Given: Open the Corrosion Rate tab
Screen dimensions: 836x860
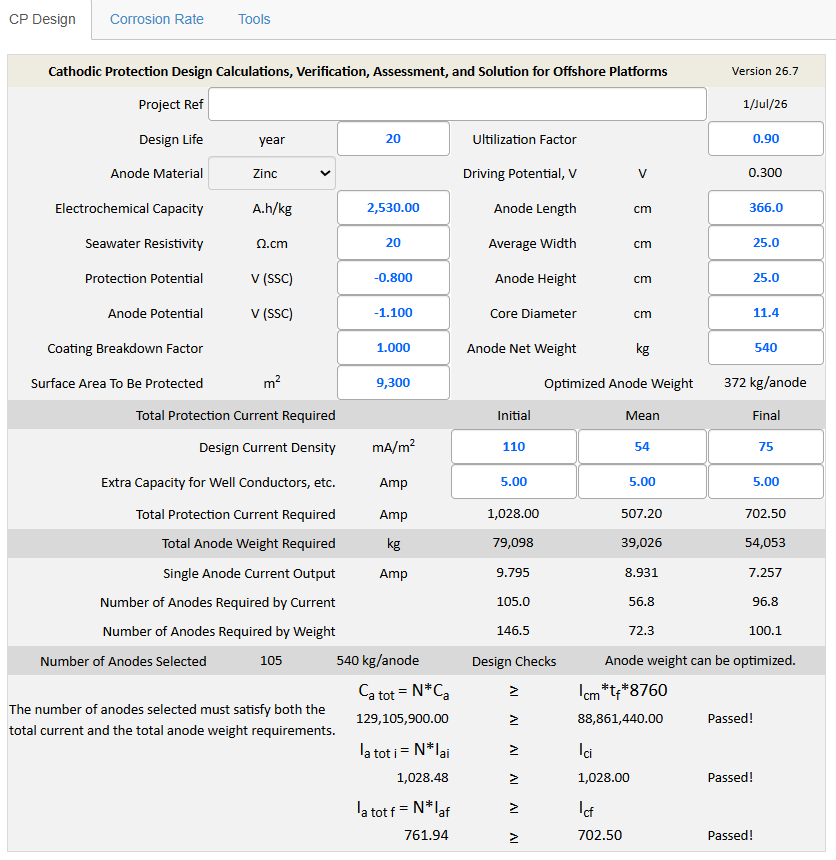Looking at the screenshot, I should pyautogui.click(x=156, y=19).
